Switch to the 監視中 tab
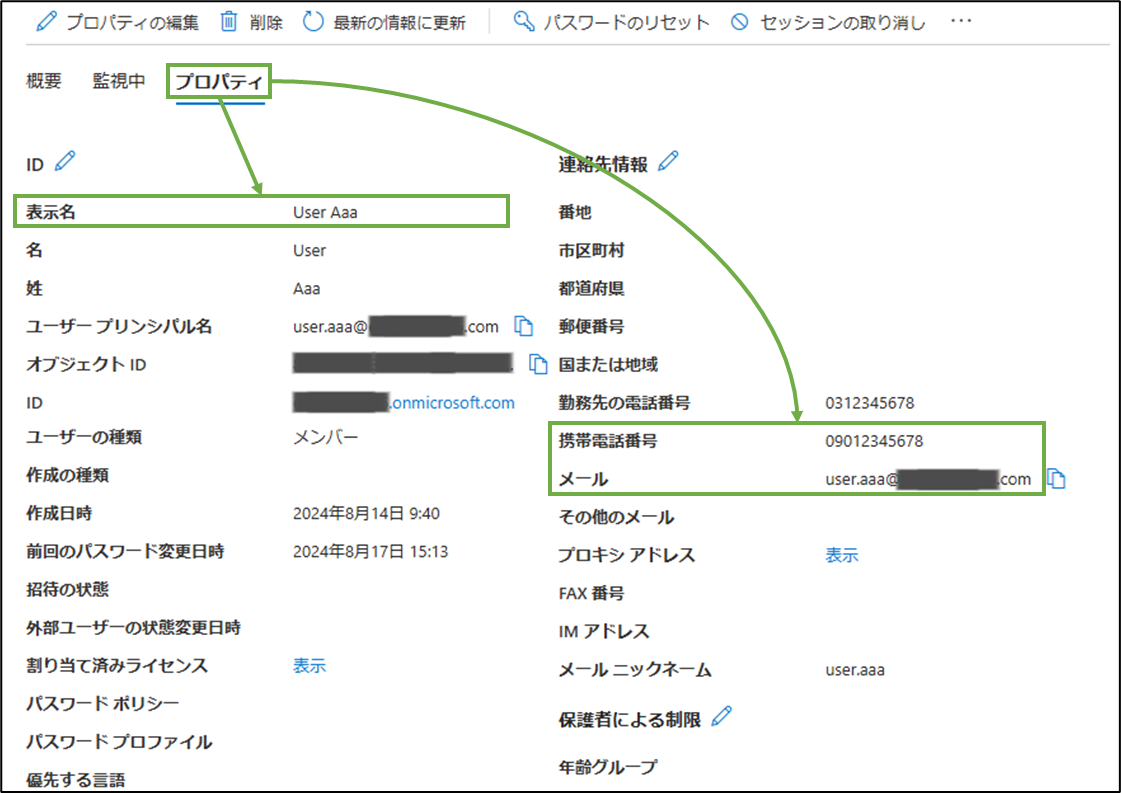This screenshot has width=1121, height=793. [119, 81]
